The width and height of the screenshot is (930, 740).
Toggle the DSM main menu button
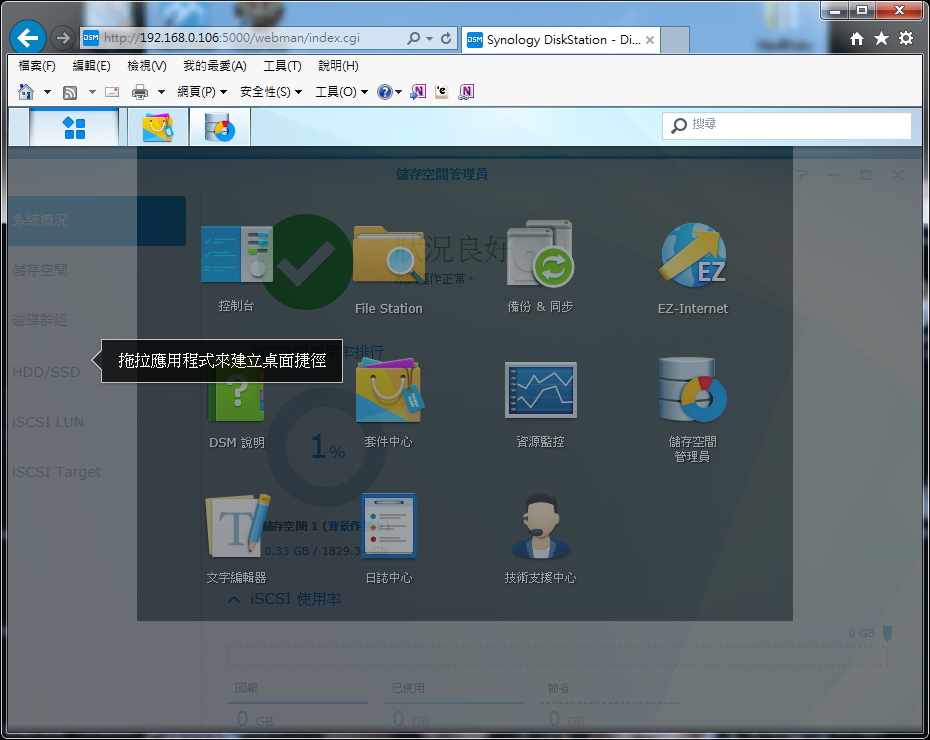click(74, 127)
